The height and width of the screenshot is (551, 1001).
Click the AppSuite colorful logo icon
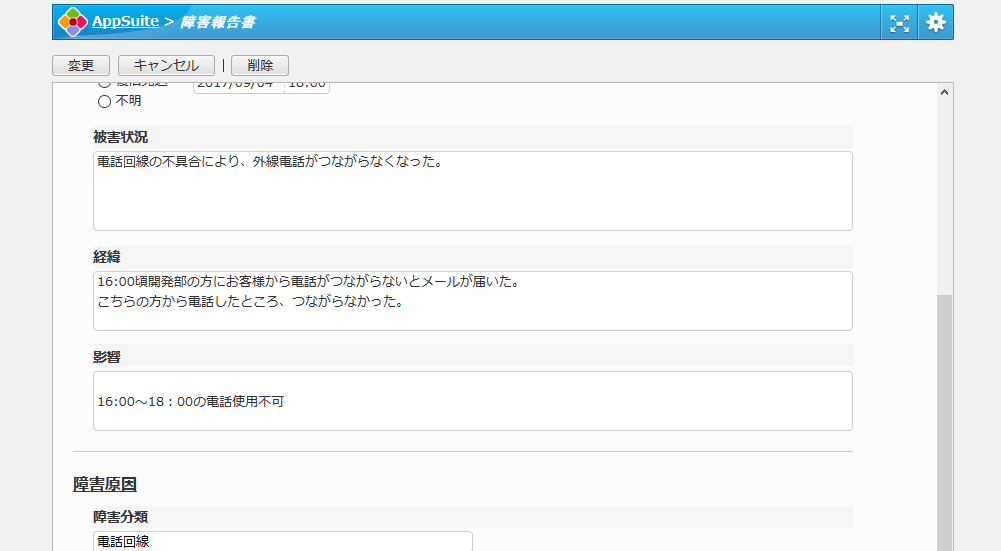click(x=73, y=22)
